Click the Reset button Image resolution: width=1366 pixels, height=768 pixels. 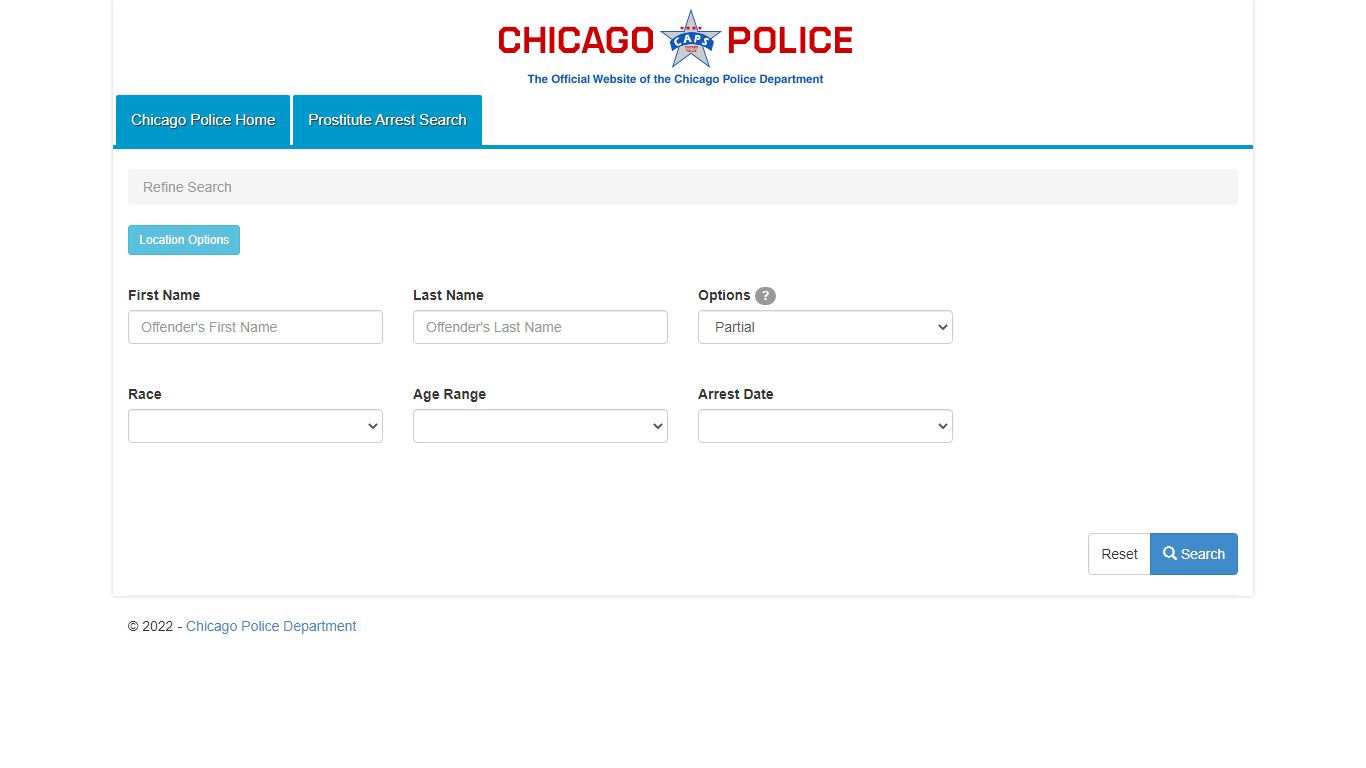click(1119, 554)
